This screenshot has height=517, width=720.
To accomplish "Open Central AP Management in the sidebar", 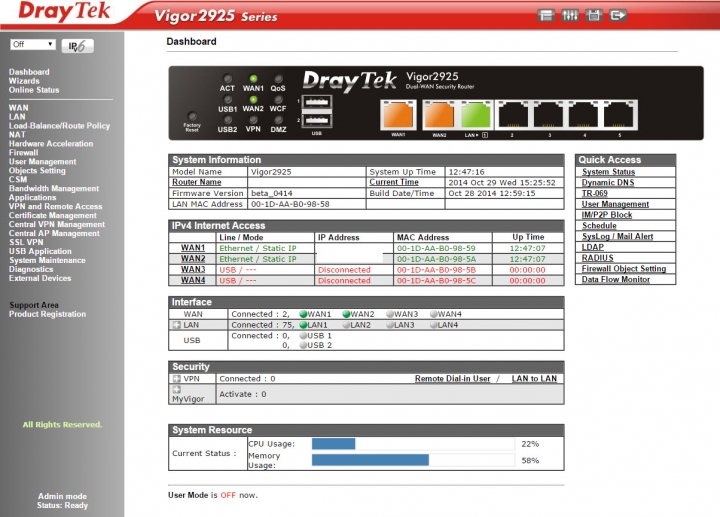I will point(54,233).
